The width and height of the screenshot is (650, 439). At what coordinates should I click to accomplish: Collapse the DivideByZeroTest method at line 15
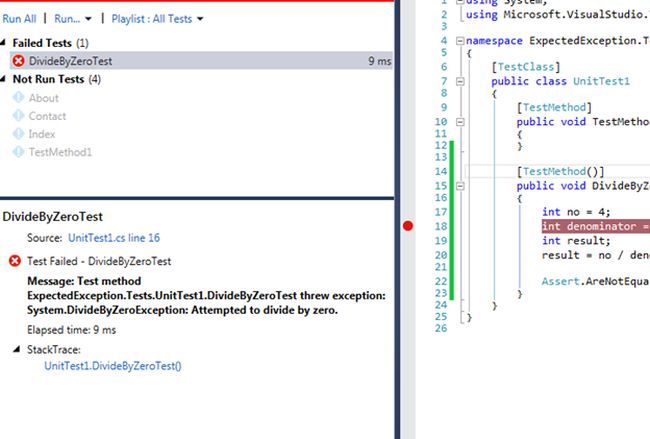[460, 186]
